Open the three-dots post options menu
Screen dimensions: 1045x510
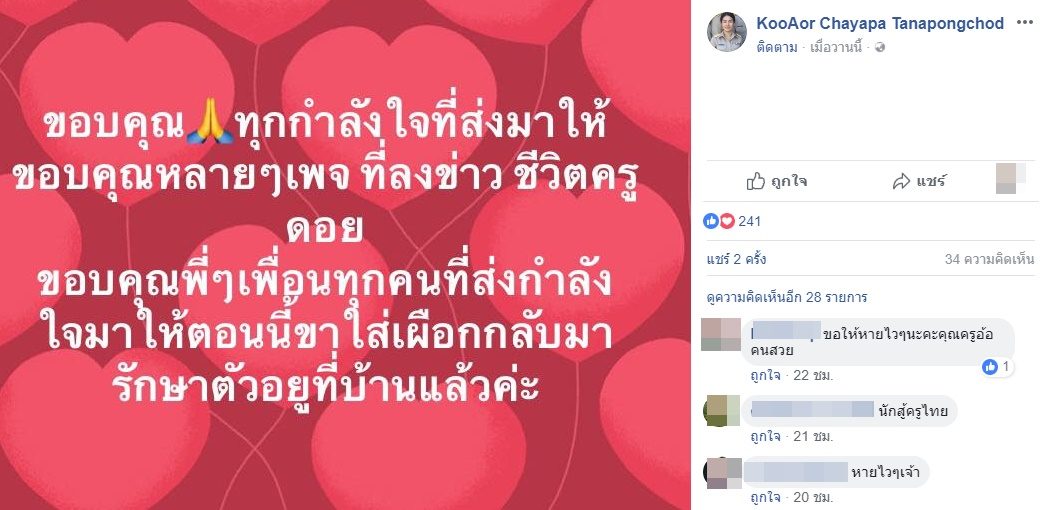pyautogui.click(x=1024, y=23)
